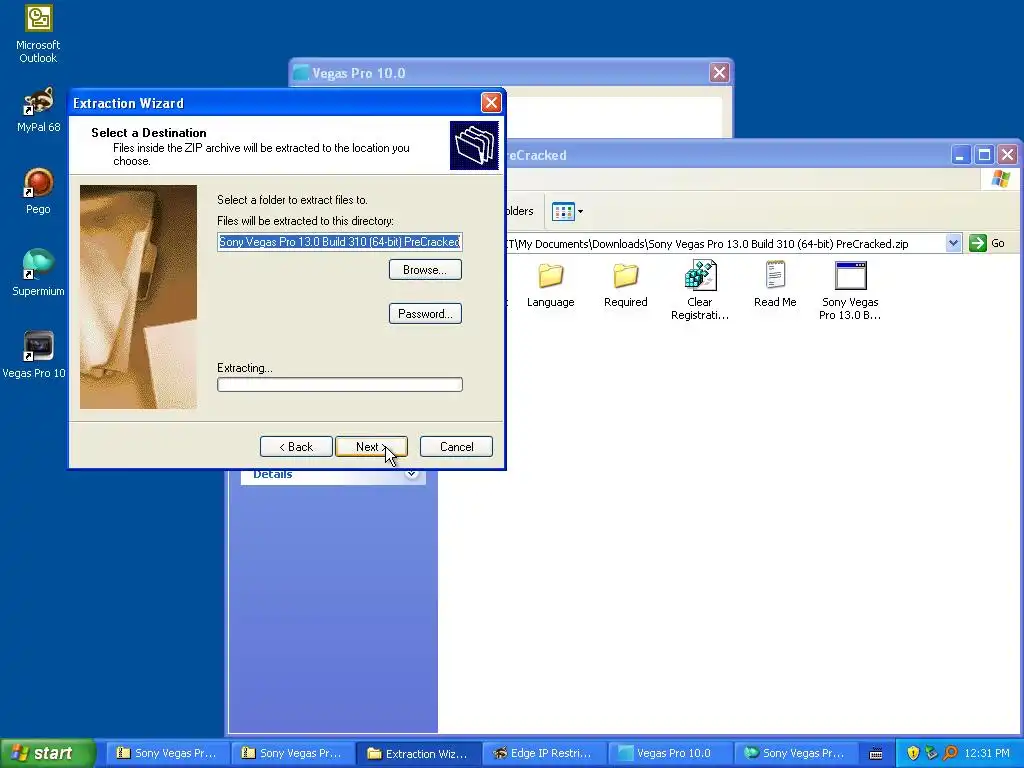Image resolution: width=1024 pixels, height=768 pixels.
Task: Click the extraction directory text field
Action: (x=340, y=242)
